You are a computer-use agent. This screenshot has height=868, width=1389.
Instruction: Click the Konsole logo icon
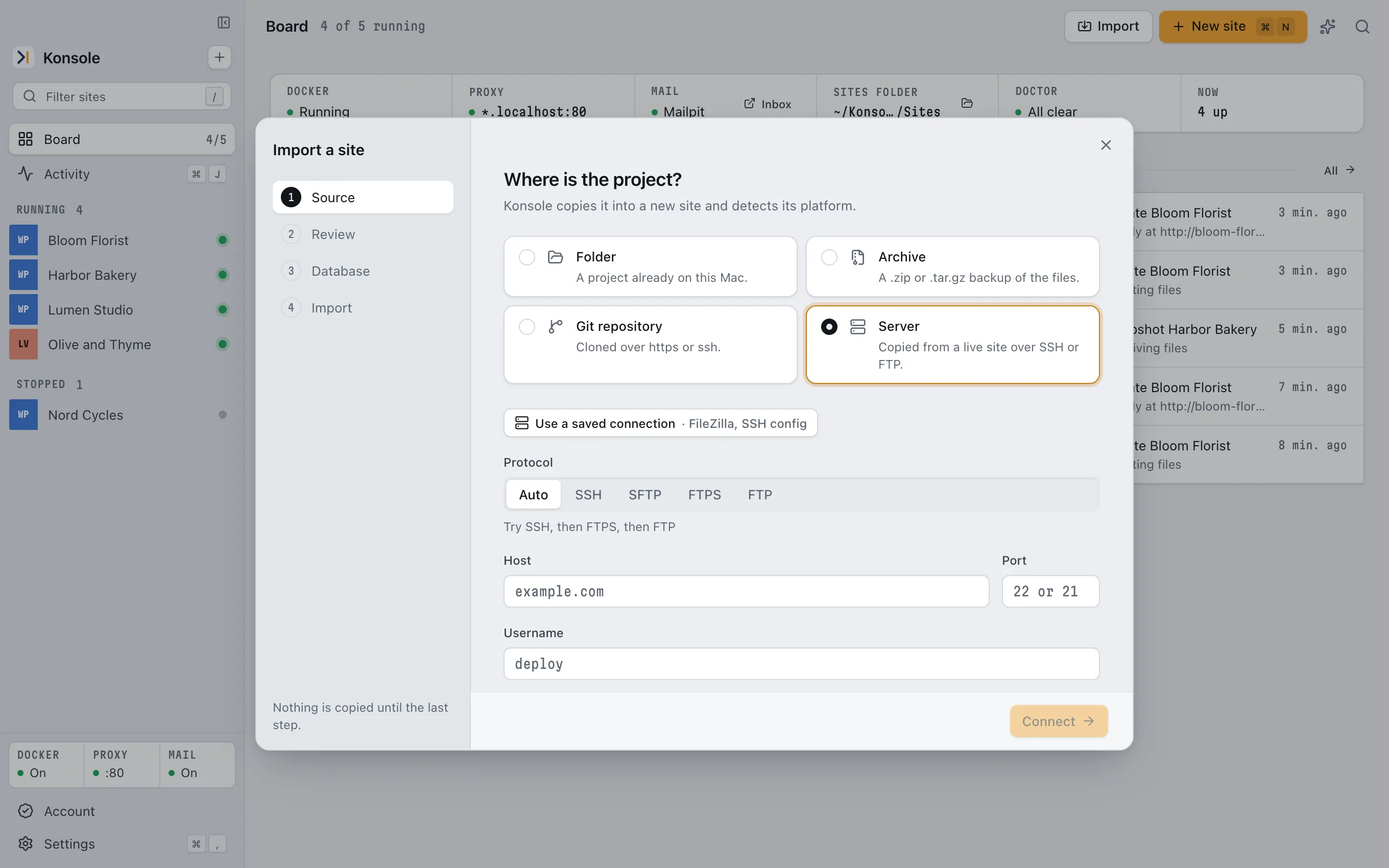(23, 57)
